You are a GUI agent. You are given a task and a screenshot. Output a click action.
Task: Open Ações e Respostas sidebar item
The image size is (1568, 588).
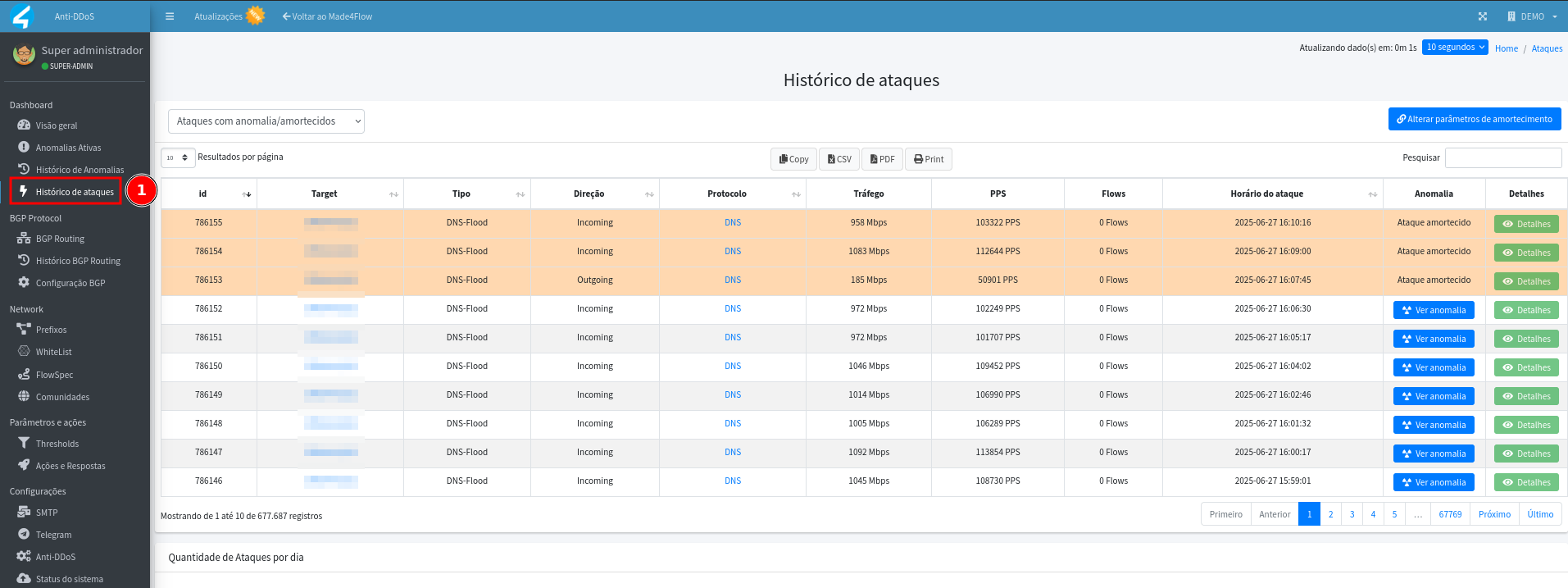point(70,466)
